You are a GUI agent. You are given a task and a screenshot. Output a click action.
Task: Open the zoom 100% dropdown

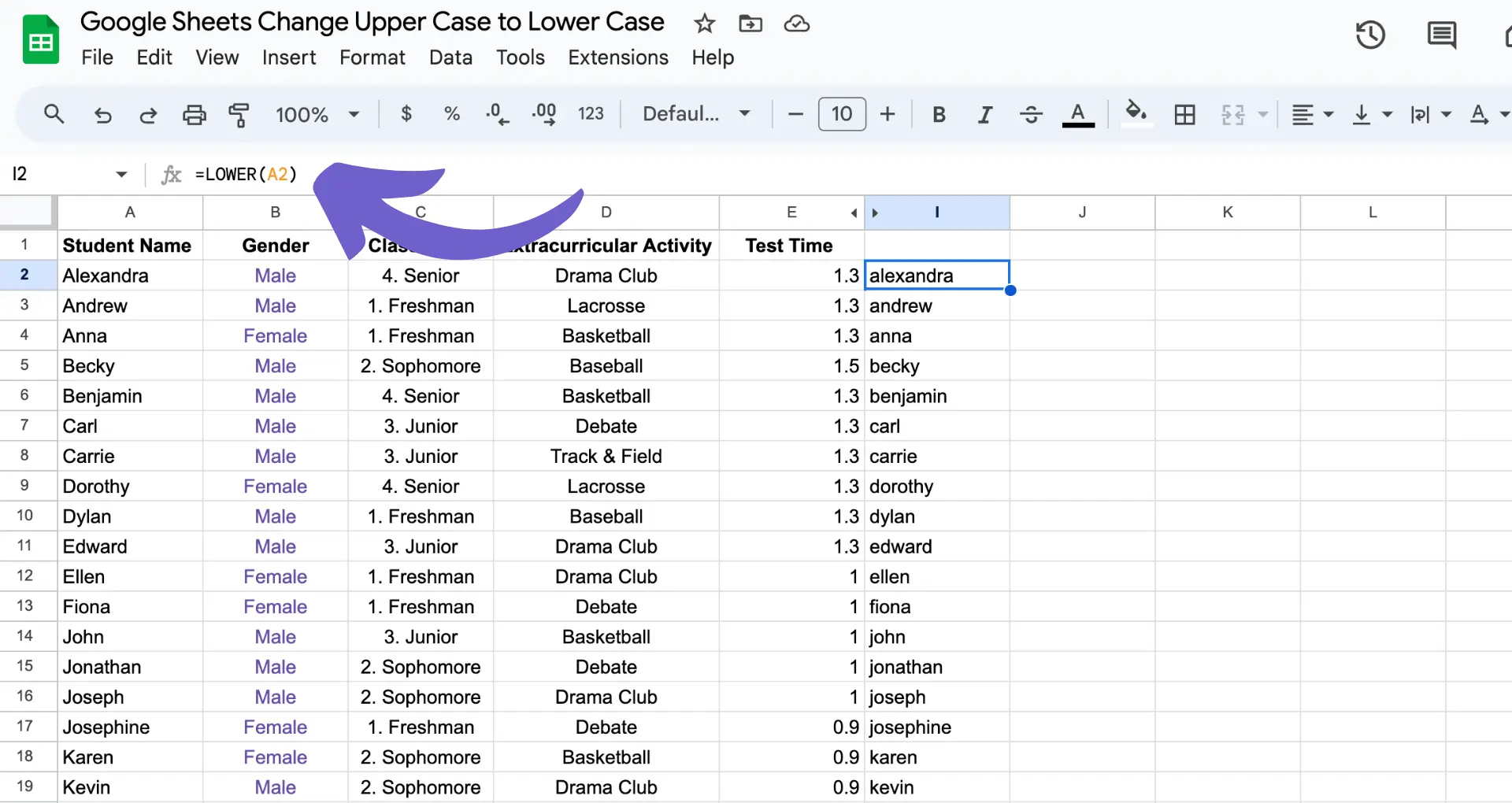click(317, 115)
